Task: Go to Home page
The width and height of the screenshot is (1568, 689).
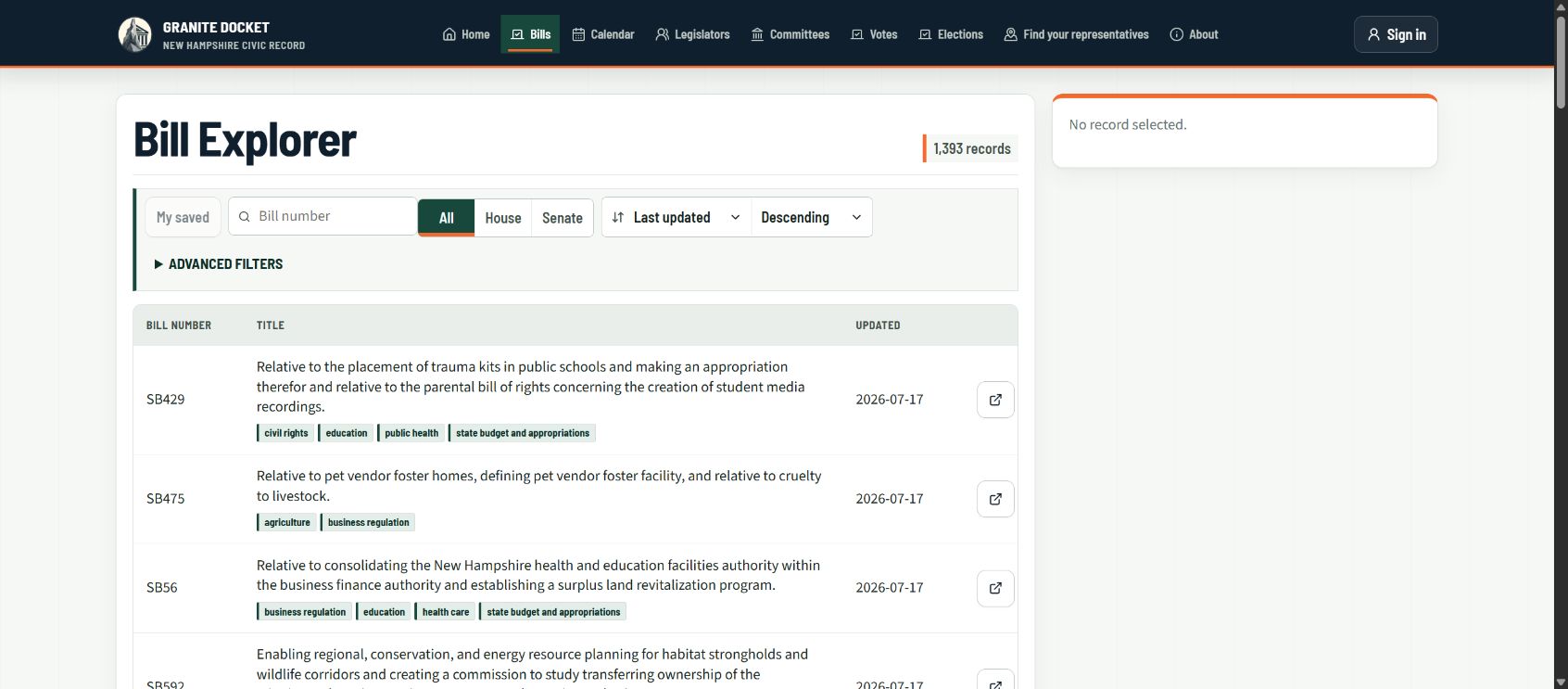Action: pyautogui.click(x=466, y=34)
